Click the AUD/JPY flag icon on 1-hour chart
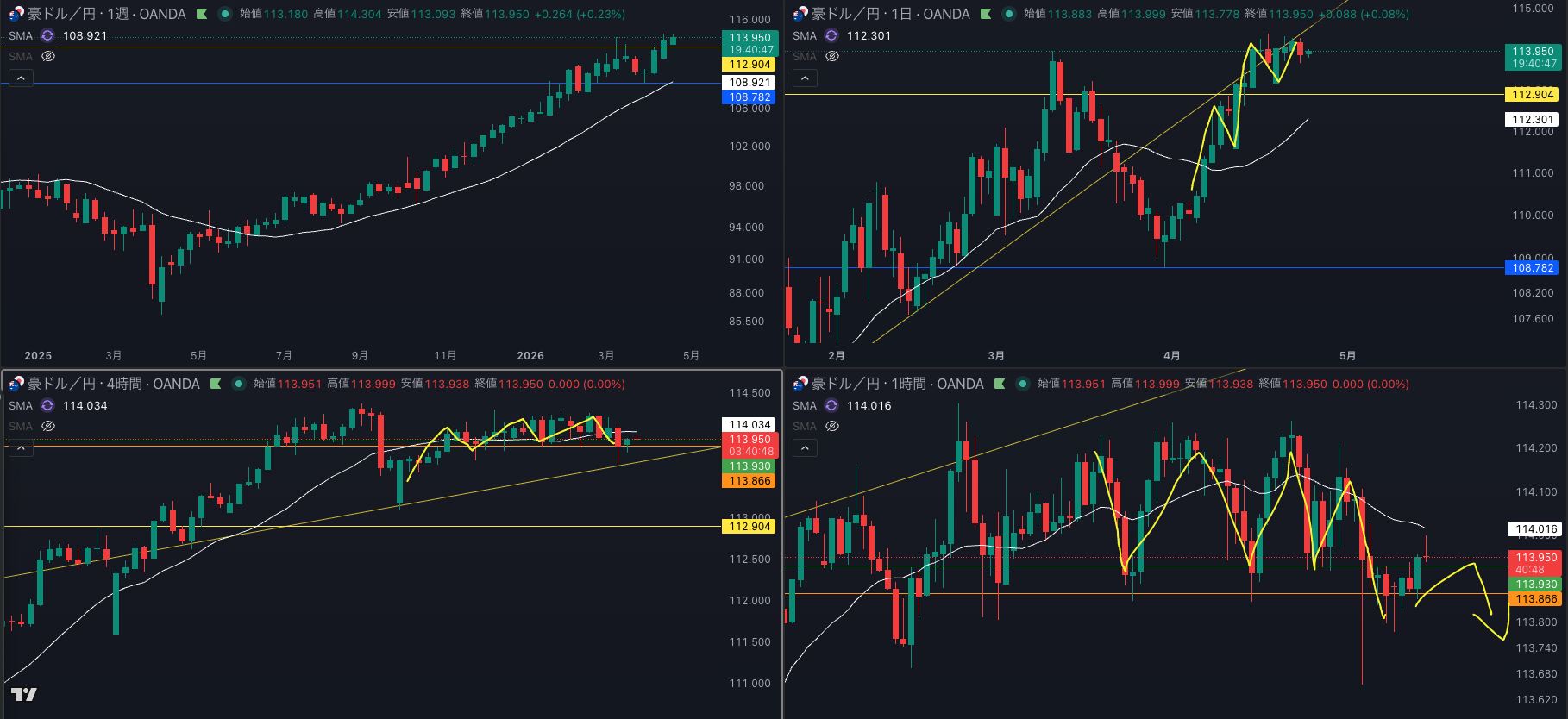This screenshot has height=719, width=1568. 800,384
